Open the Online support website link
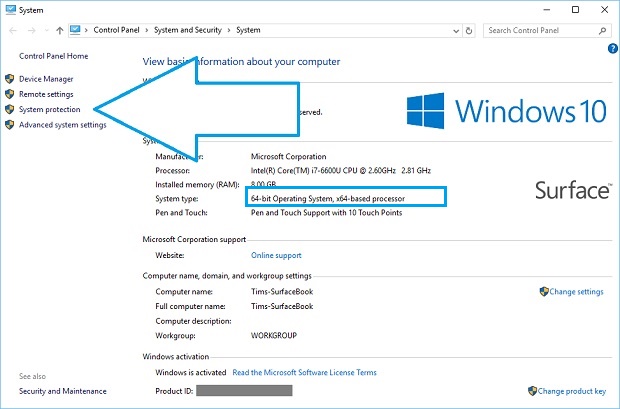 coord(276,256)
